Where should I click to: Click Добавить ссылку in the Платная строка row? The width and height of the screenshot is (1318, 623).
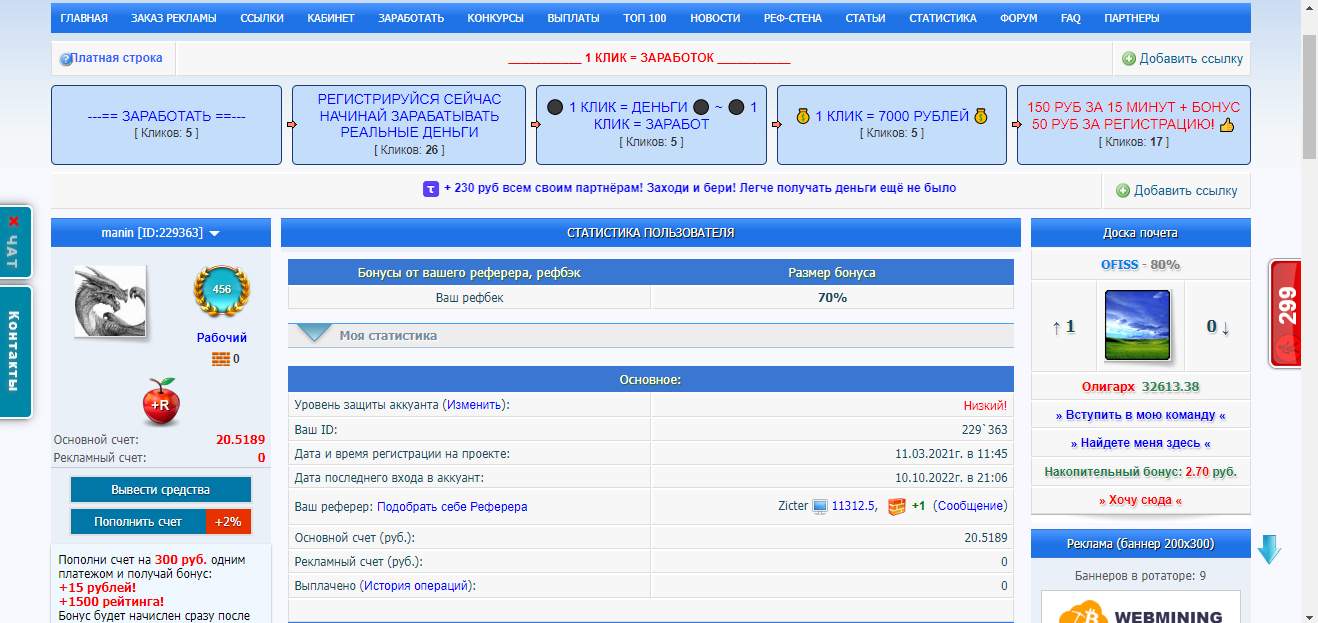coord(1183,59)
